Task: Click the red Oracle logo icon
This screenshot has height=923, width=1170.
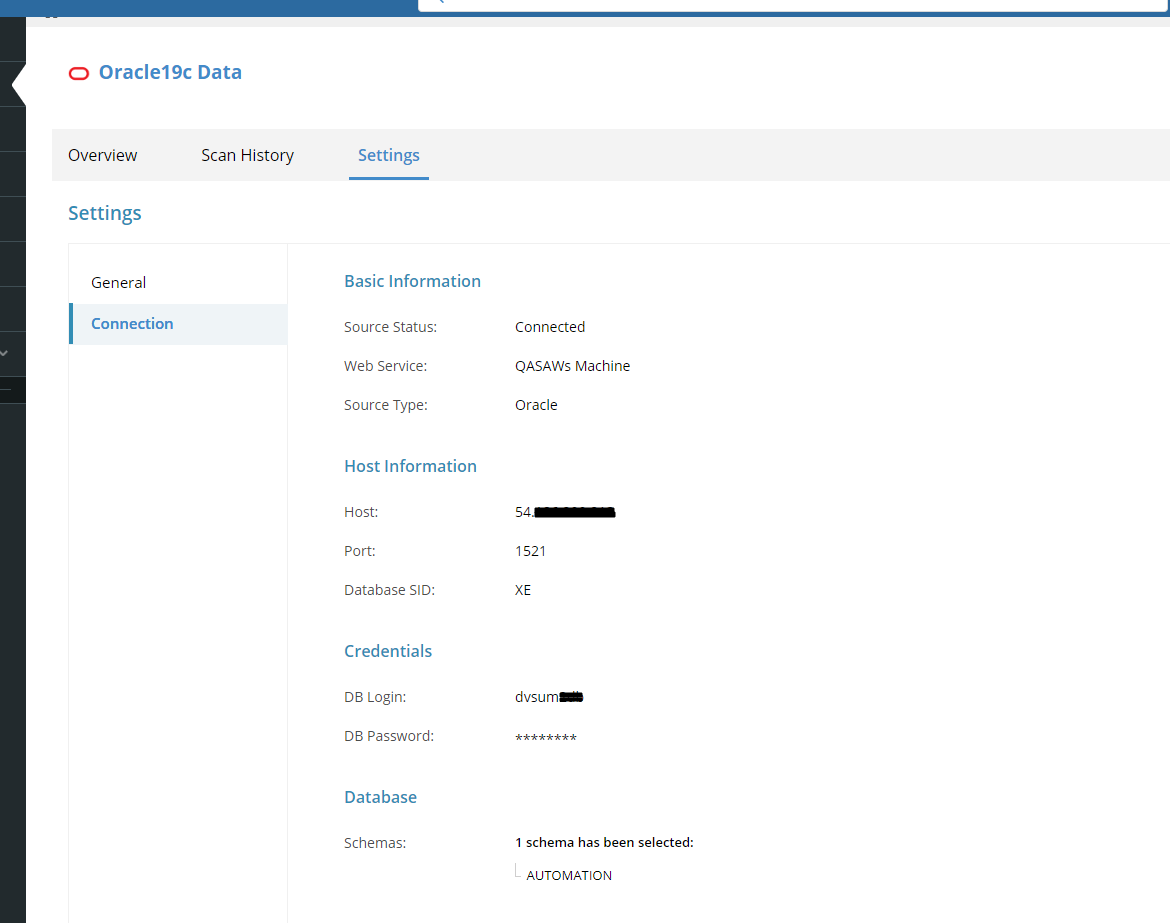Action: click(79, 73)
